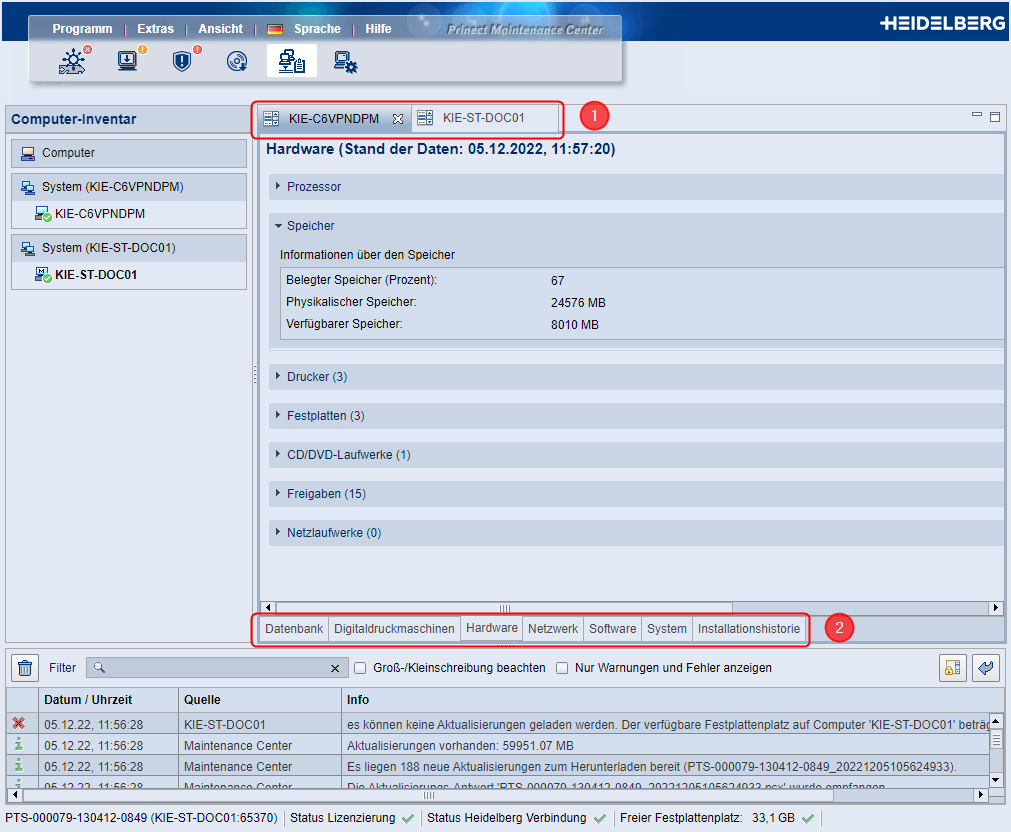
Task: Focus the Filter text input field
Action: (217, 668)
